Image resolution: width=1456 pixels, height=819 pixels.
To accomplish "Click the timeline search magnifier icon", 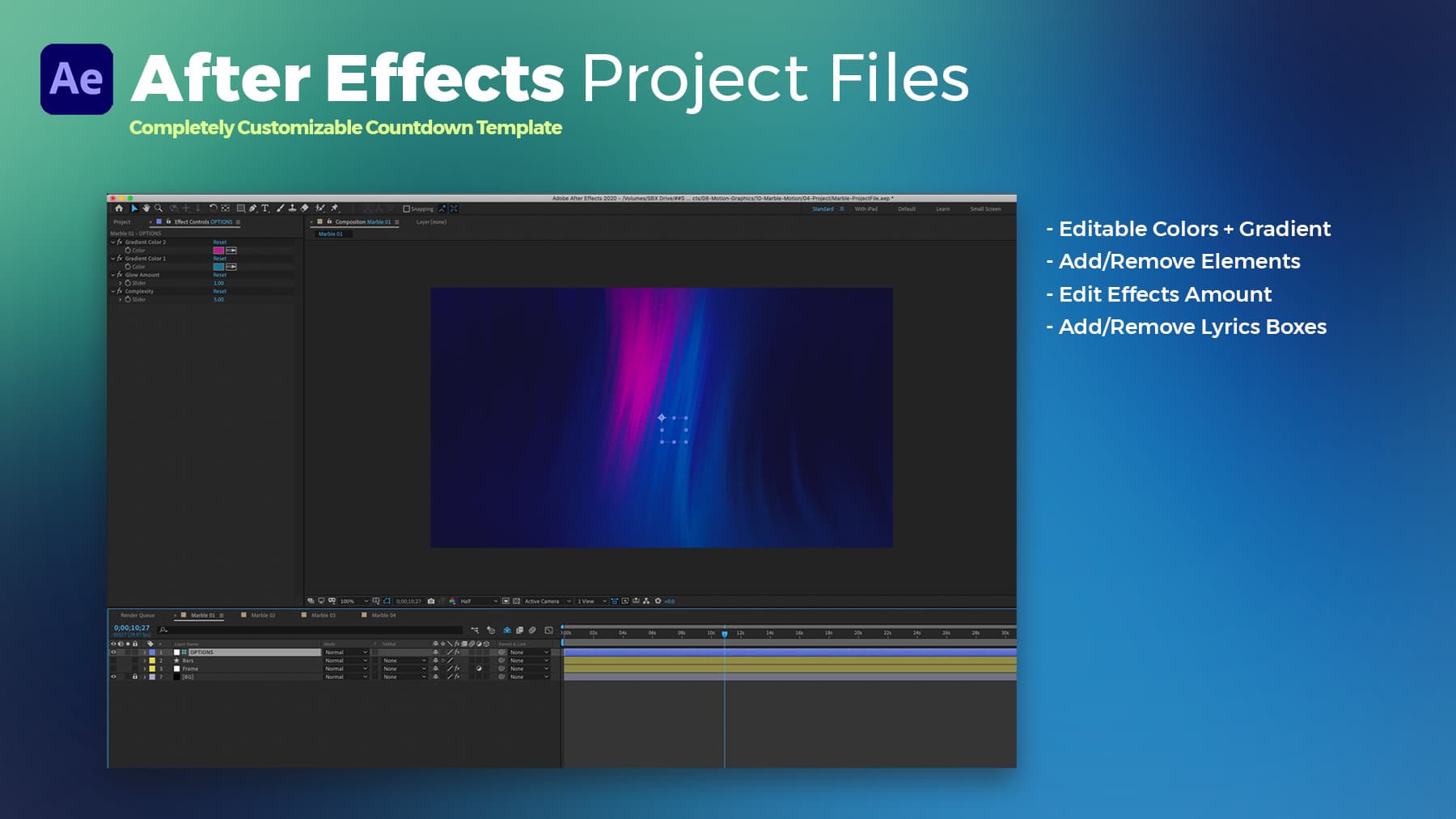I will pyautogui.click(x=163, y=630).
